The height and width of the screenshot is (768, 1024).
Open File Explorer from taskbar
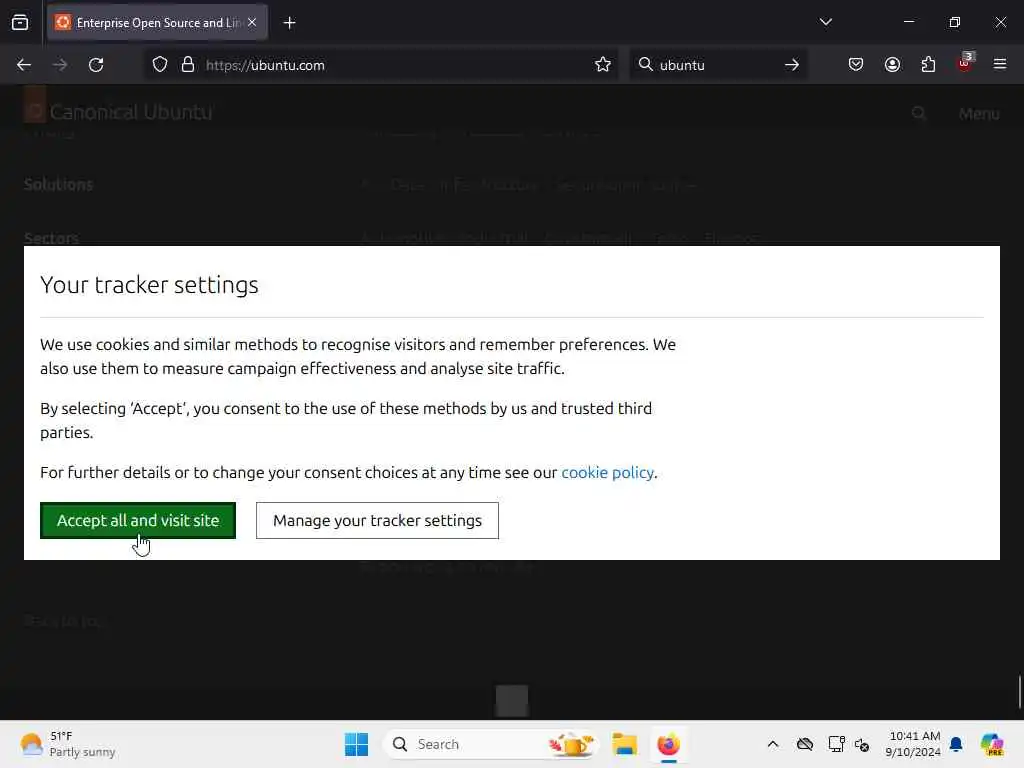pos(624,744)
